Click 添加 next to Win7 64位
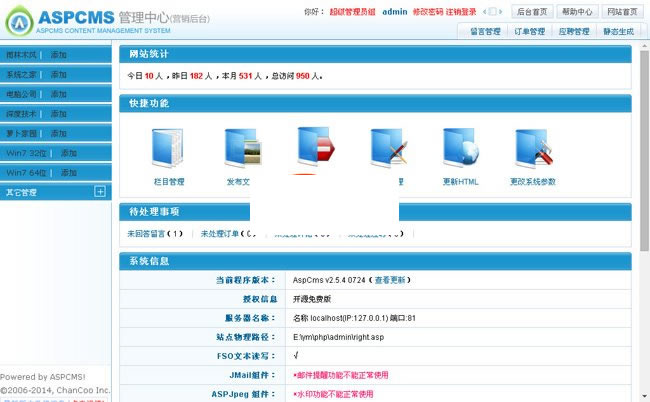Viewport: 650px width, 402px height. (x=69, y=172)
